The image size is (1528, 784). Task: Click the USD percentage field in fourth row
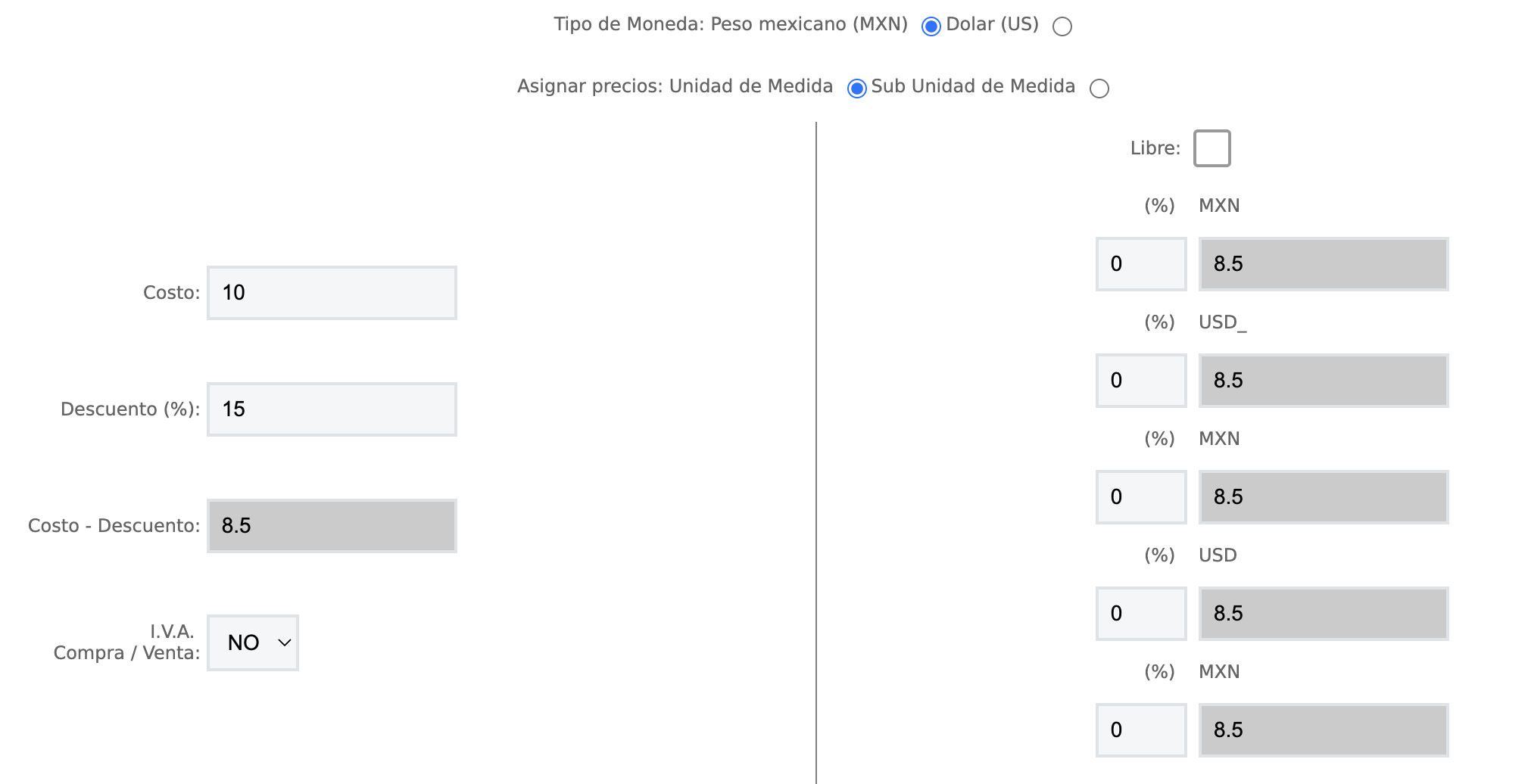[1140, 614]
